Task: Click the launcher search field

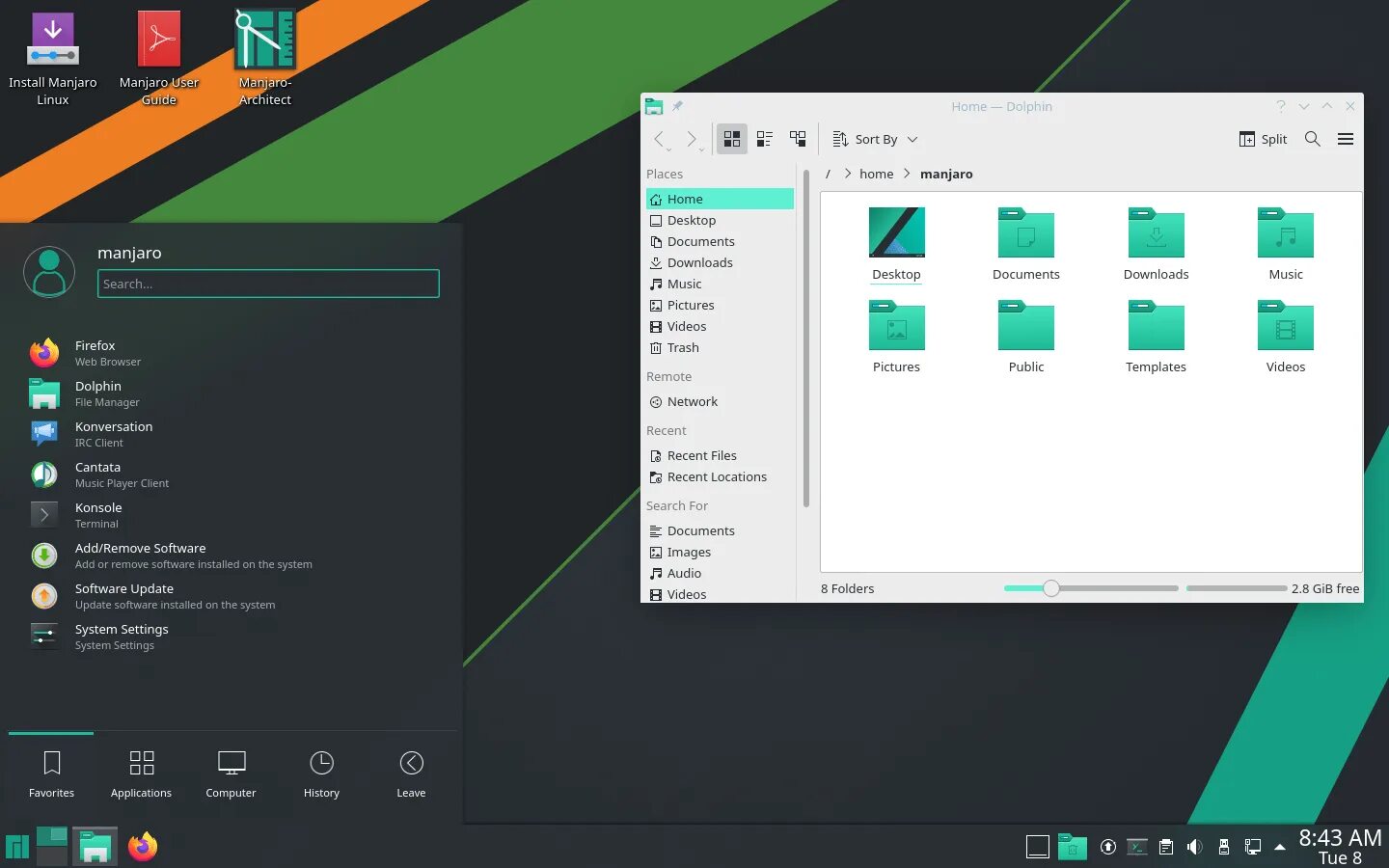Action: (x=268, y=284)
